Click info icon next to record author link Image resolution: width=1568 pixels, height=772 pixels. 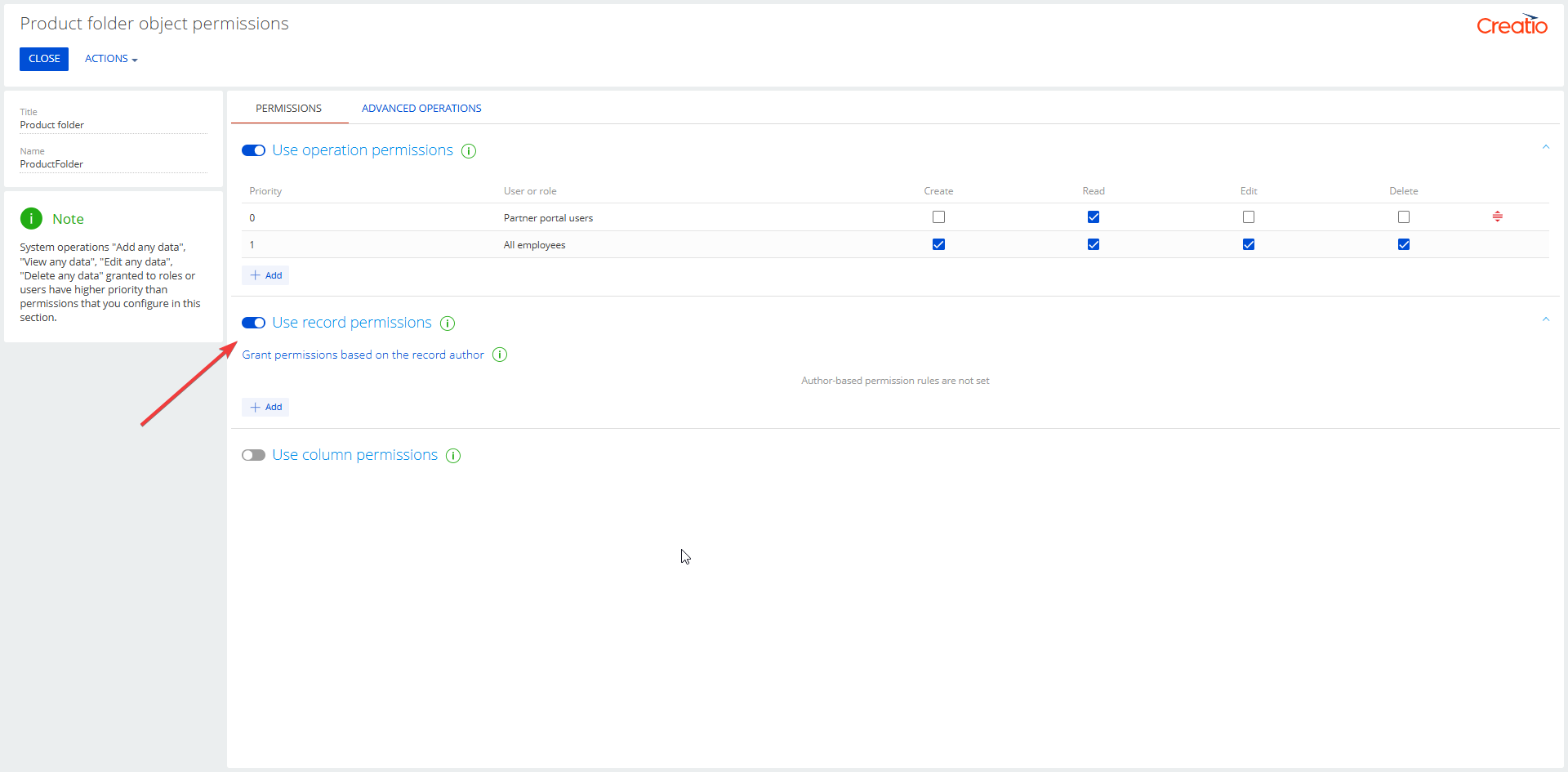click(x=499, y=355)
